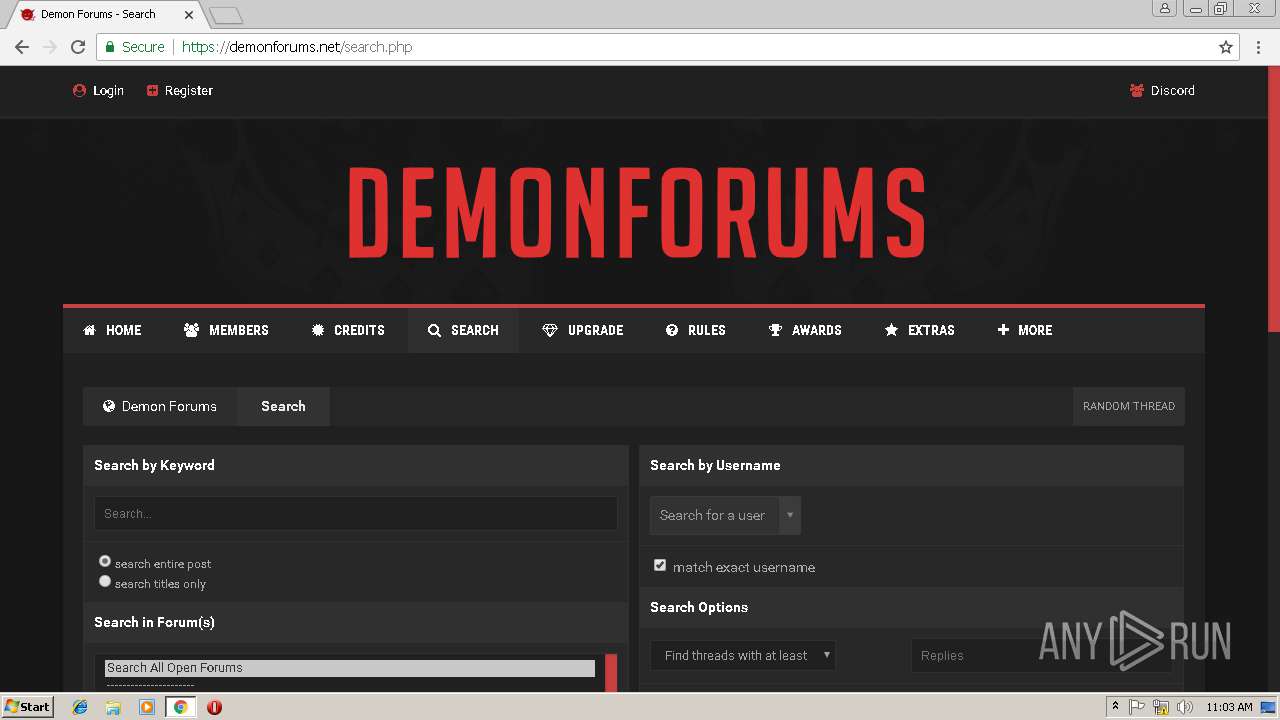The width and height of the screenshot is (1280, 720).
Task: Reload the page with refresh icon
Action: [78, 47]
